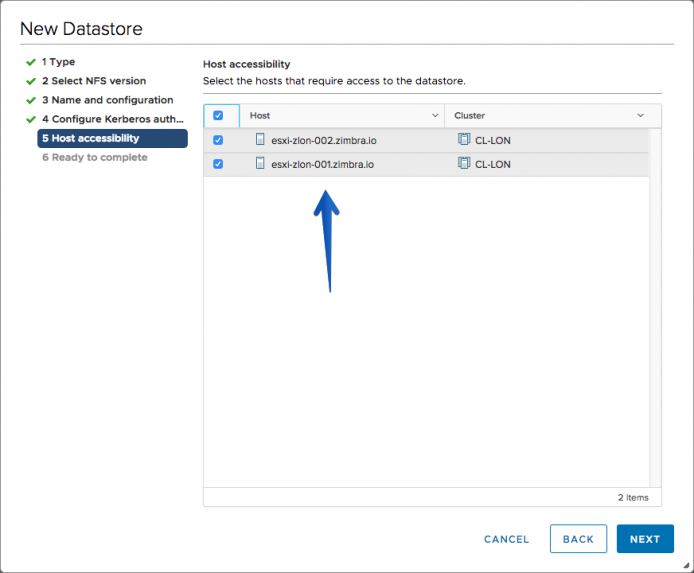Click the host list vertical scrollbar
This screenshot has width=694, height=573.
(655, 308)
